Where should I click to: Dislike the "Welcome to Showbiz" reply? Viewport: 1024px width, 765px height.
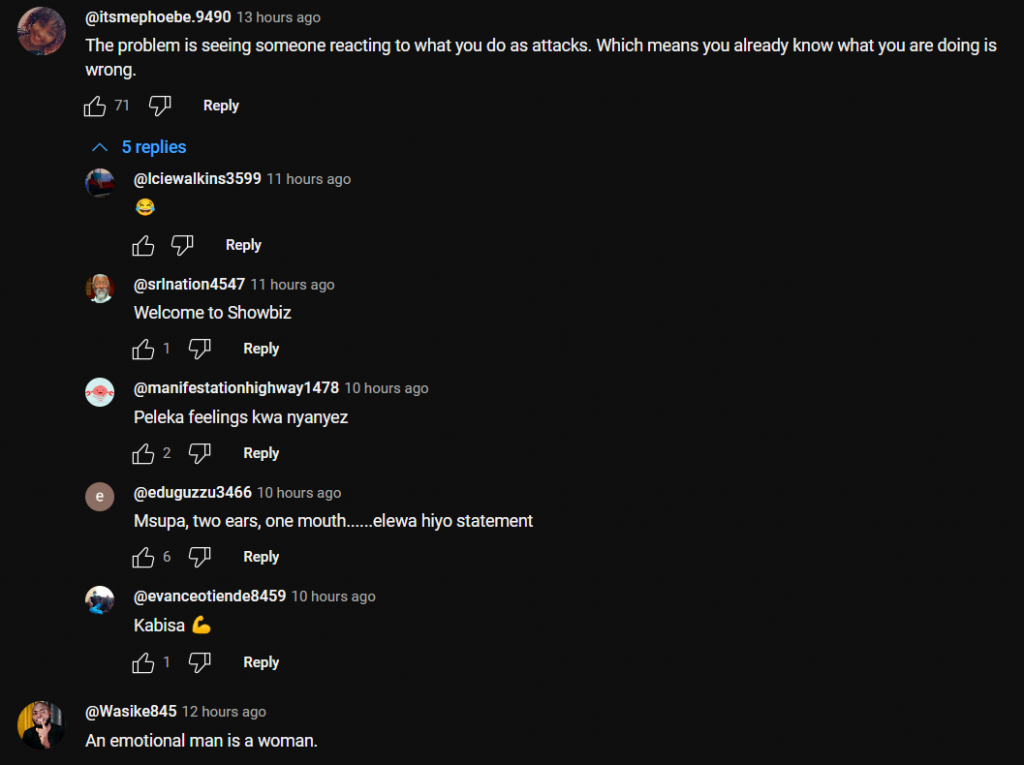click(x=200, y=349)
